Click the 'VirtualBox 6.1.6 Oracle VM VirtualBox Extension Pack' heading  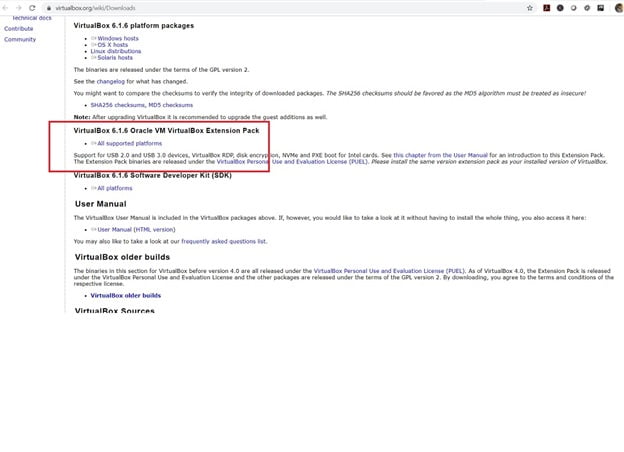(166, 131)
